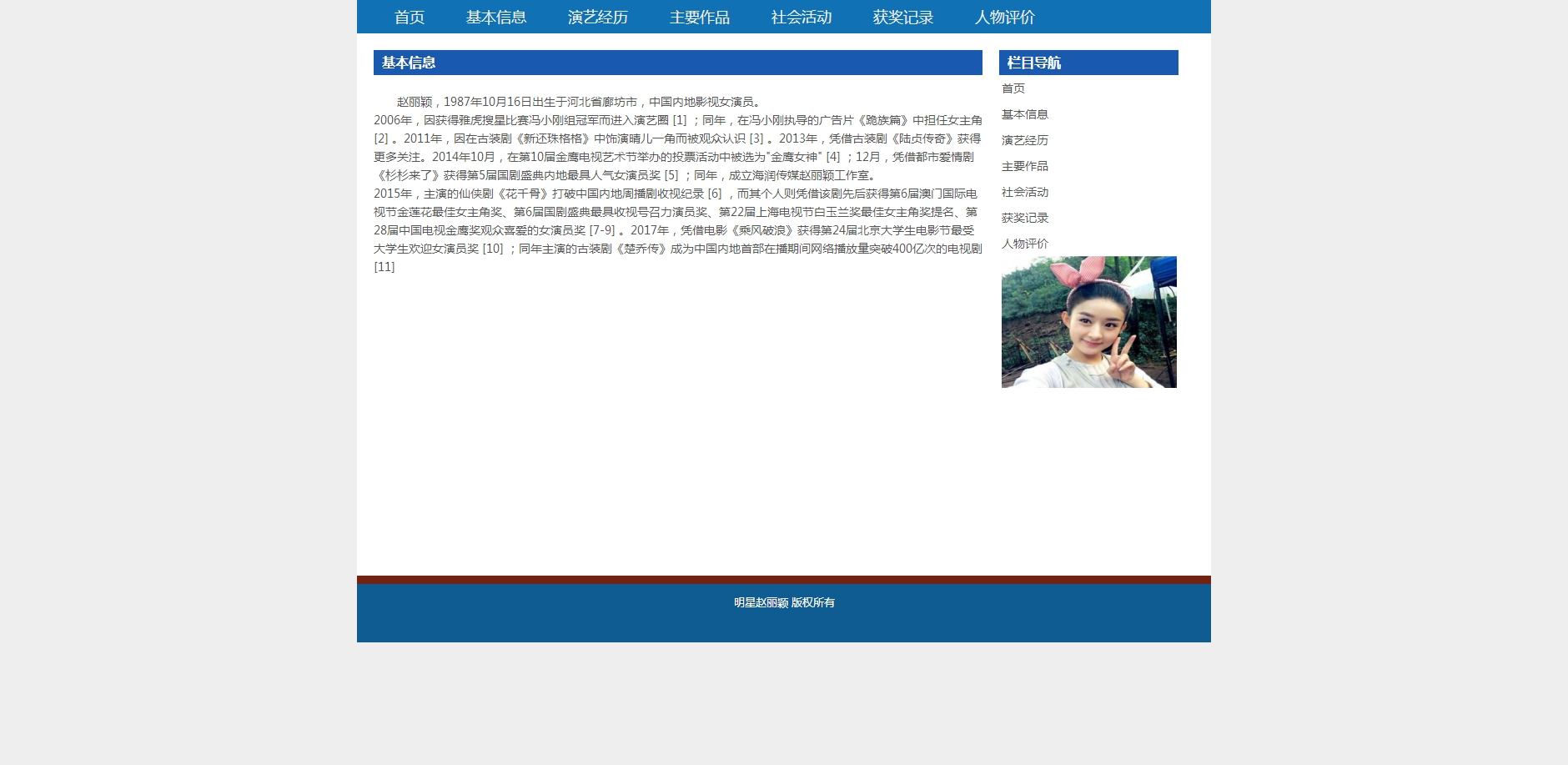Click the portrait photo in the sidebar

pyautogui.click(x=1088, y=322)
